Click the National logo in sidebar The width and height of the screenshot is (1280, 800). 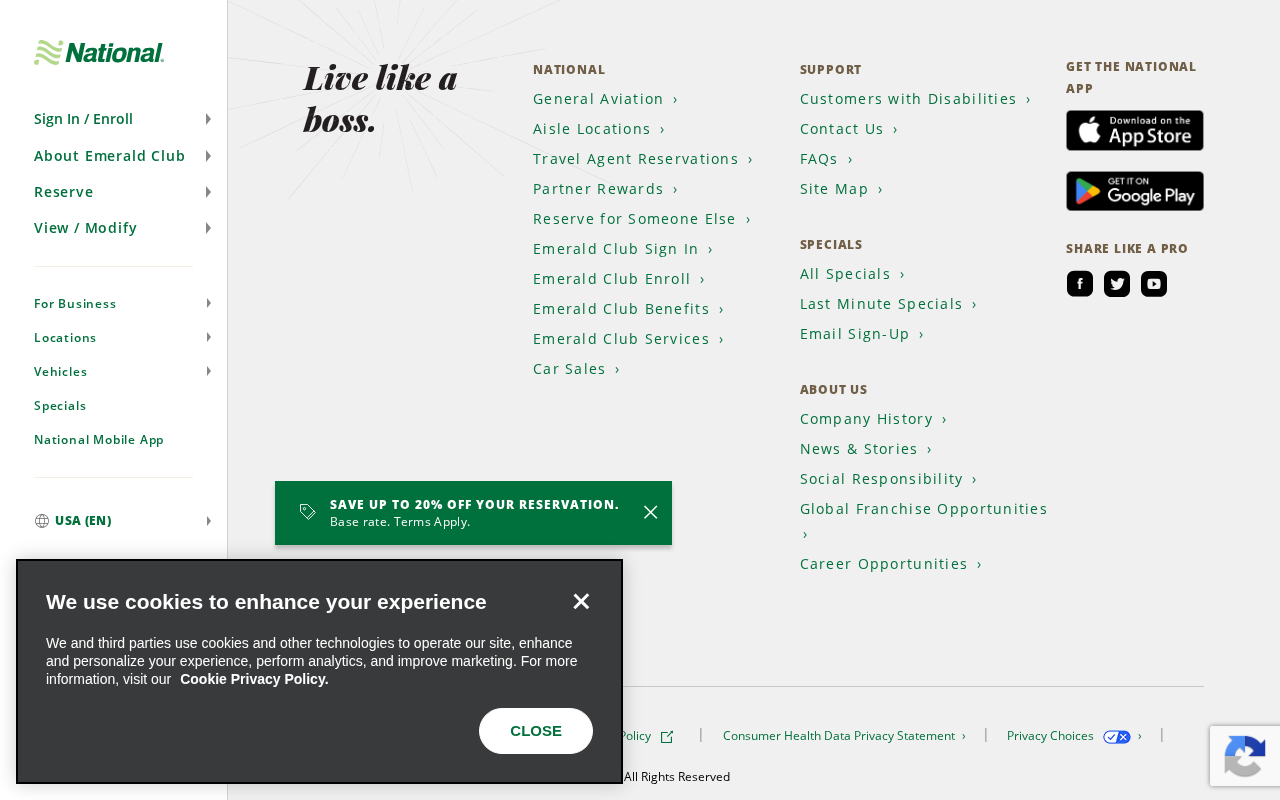coord(99,53)
